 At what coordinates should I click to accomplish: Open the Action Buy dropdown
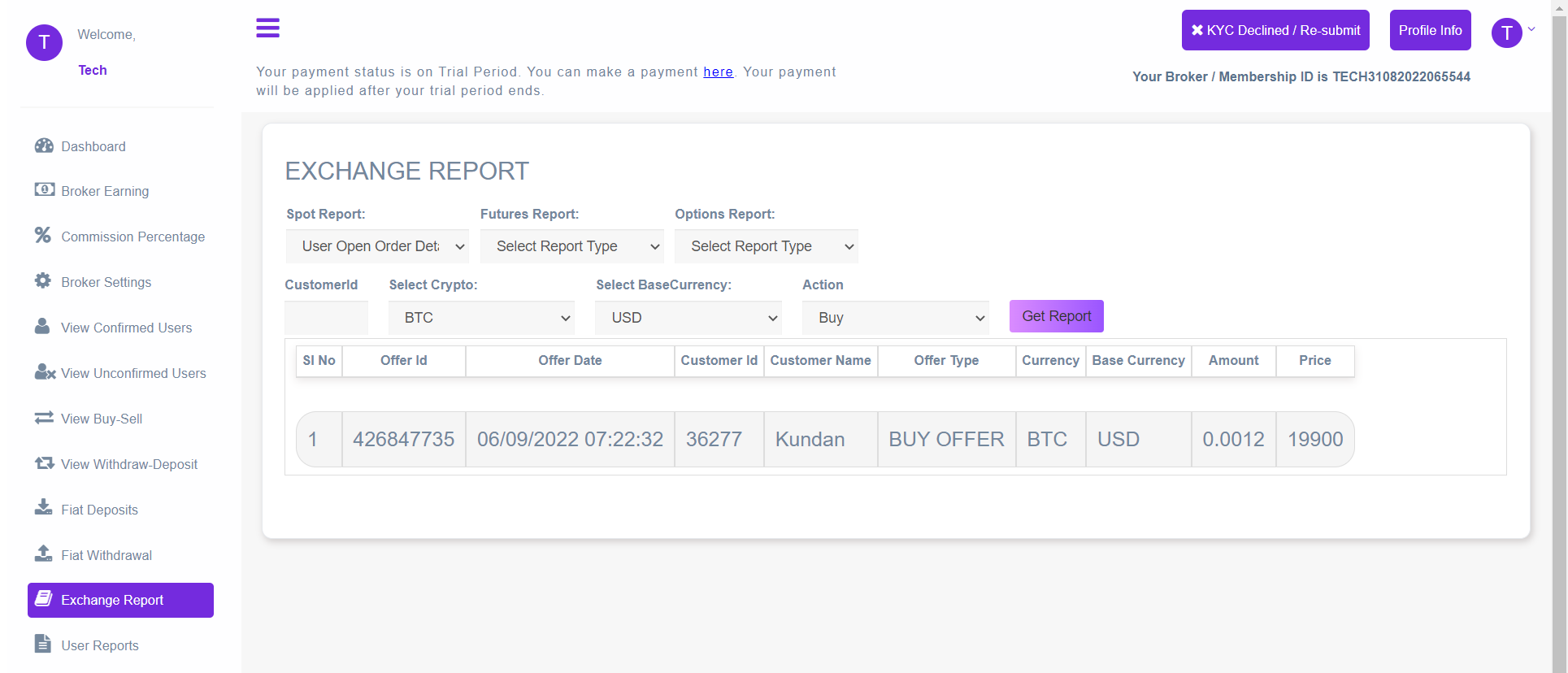tap(896, 318)
